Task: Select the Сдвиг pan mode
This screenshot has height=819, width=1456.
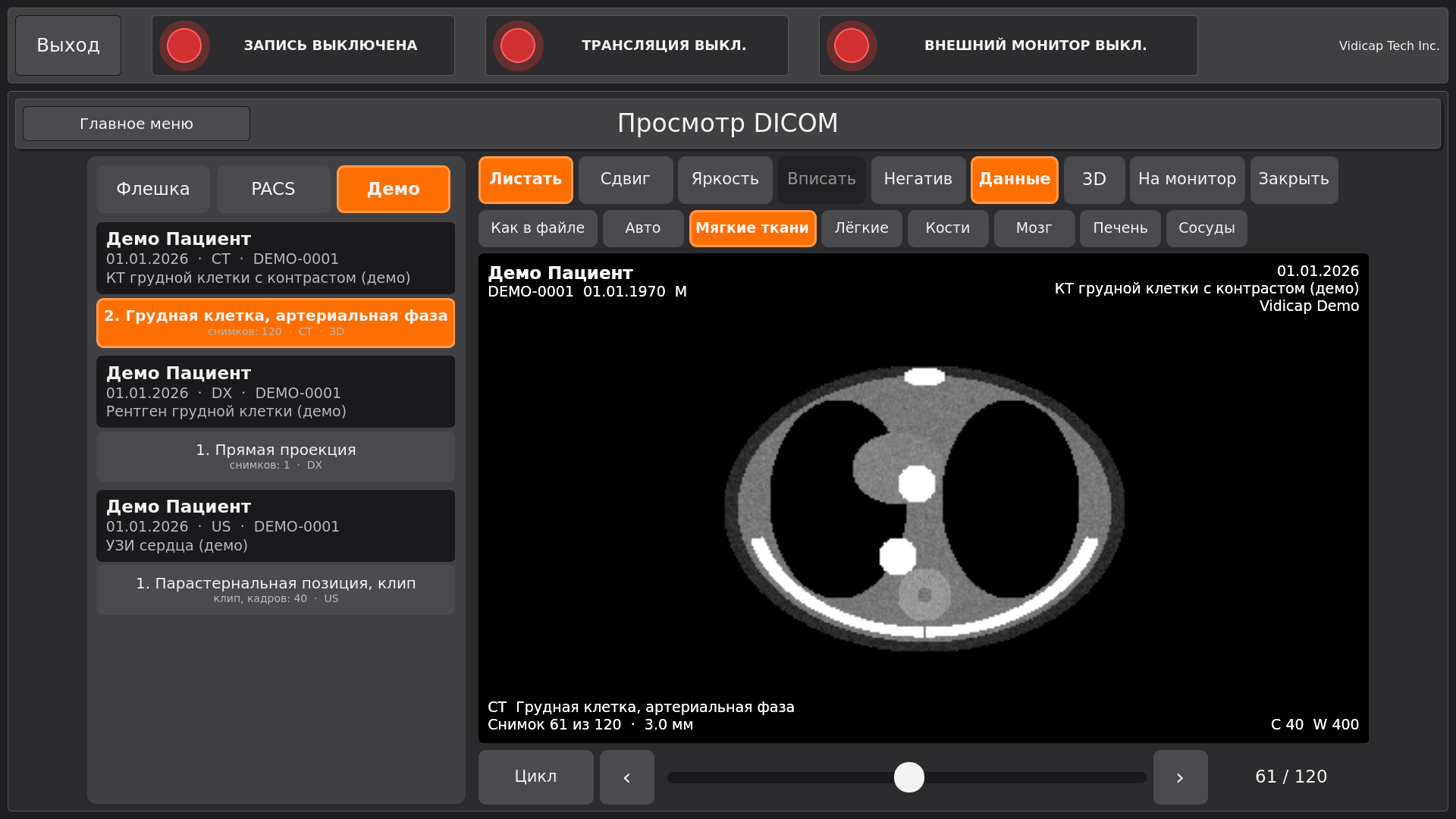Action: click(626, 180)
